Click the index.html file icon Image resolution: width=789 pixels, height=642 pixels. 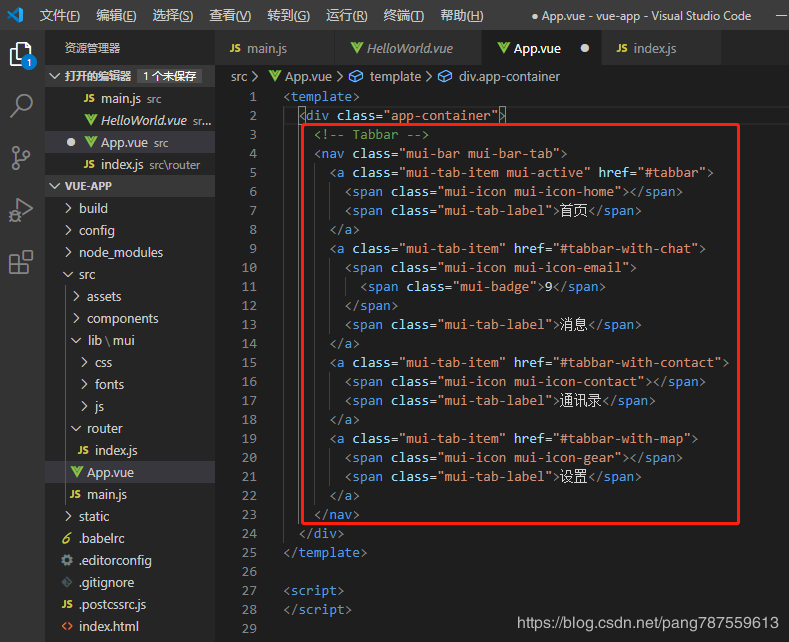tap(67, 626)
